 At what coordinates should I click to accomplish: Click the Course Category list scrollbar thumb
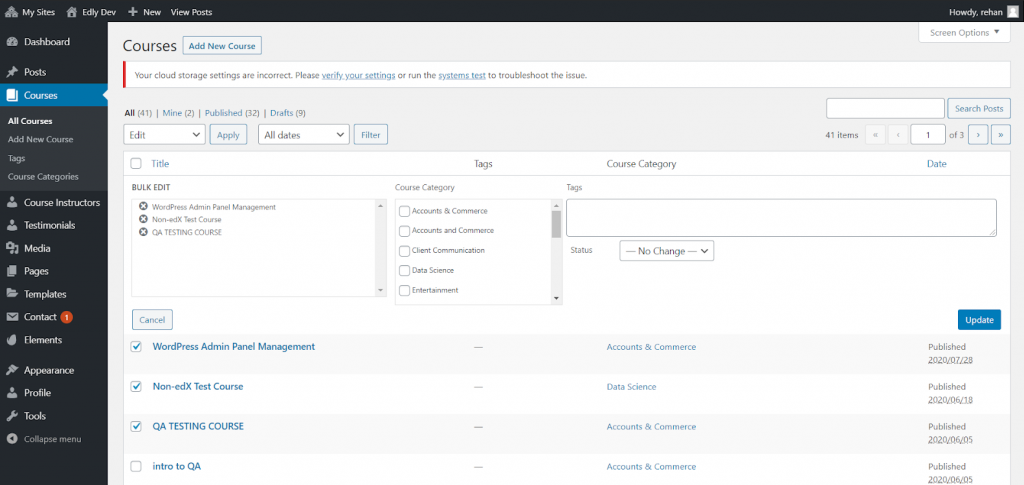[x=556, y=224]
